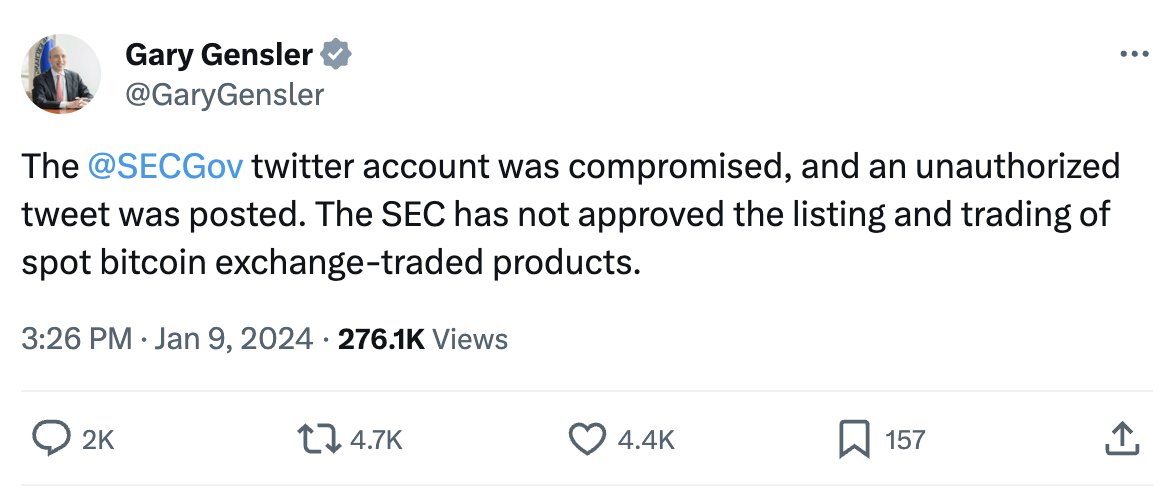Click the 157 bookmarks count
1170x492 pixels.
905,440
